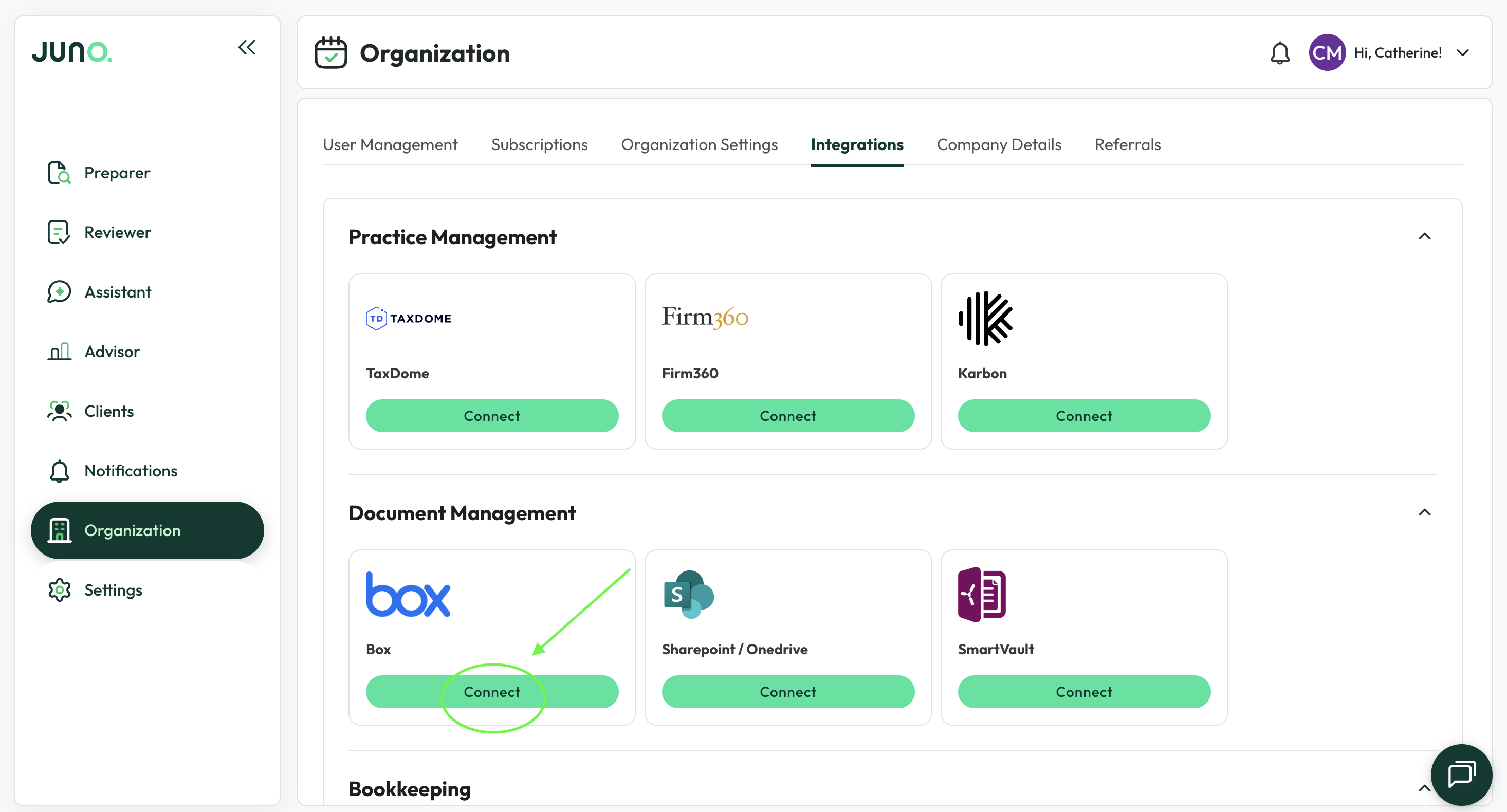The width and height of the screenshot is (1507, 812).
Task: Open the user account dropdown arrow
Action: click(x=1462, y=52)
